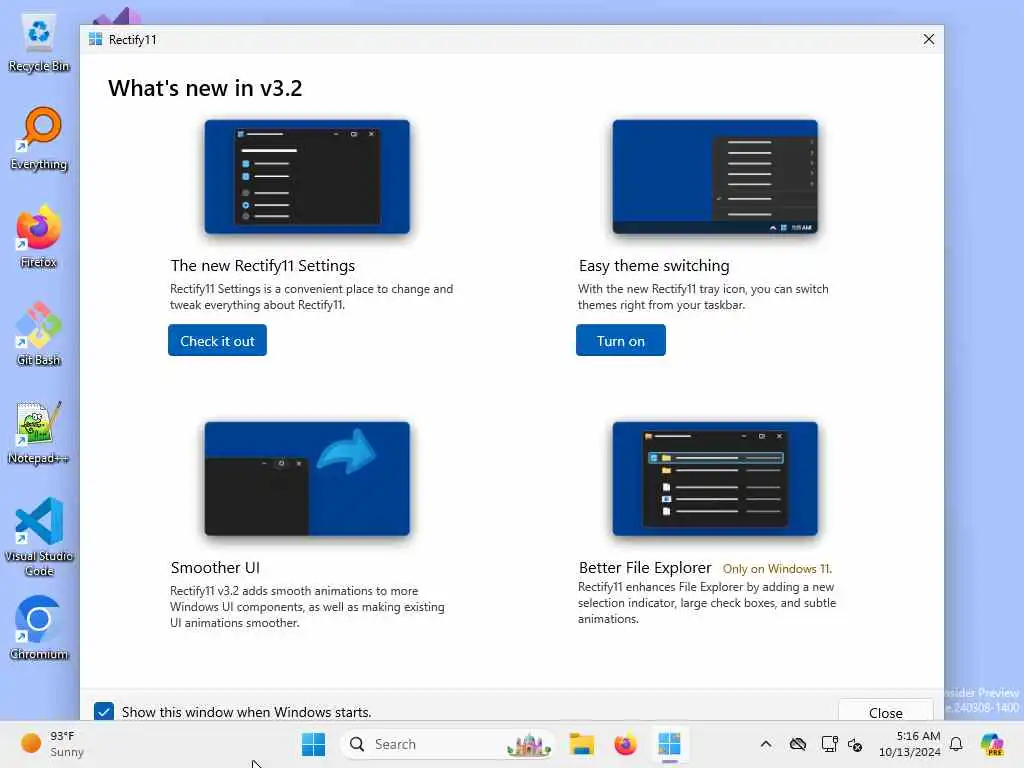Open the weather widget showing 93°F Sunny

52,744
